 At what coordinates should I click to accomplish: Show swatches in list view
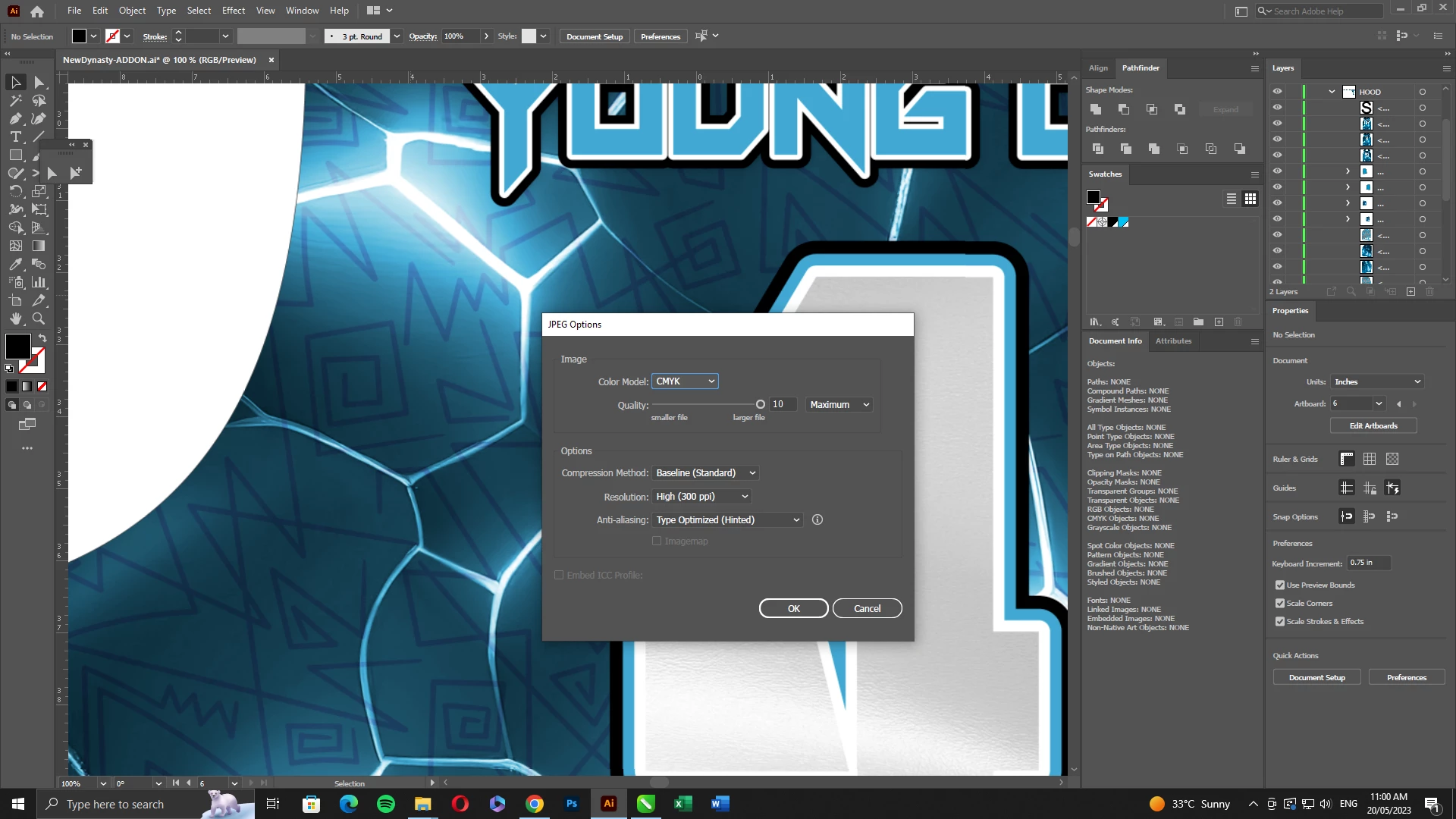(x=1232, y=199)
